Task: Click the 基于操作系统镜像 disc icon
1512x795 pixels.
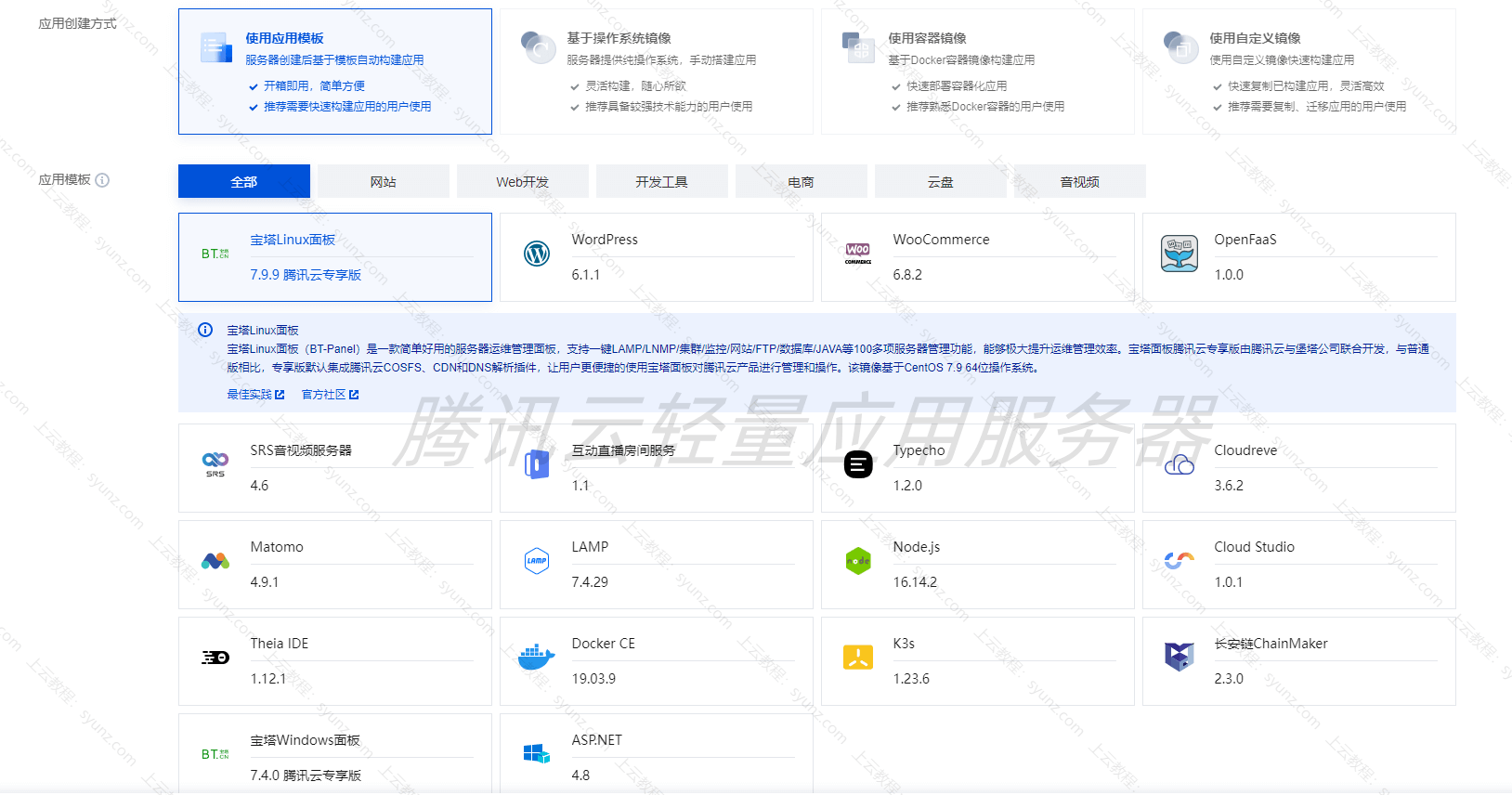Action: click(538, 46)
